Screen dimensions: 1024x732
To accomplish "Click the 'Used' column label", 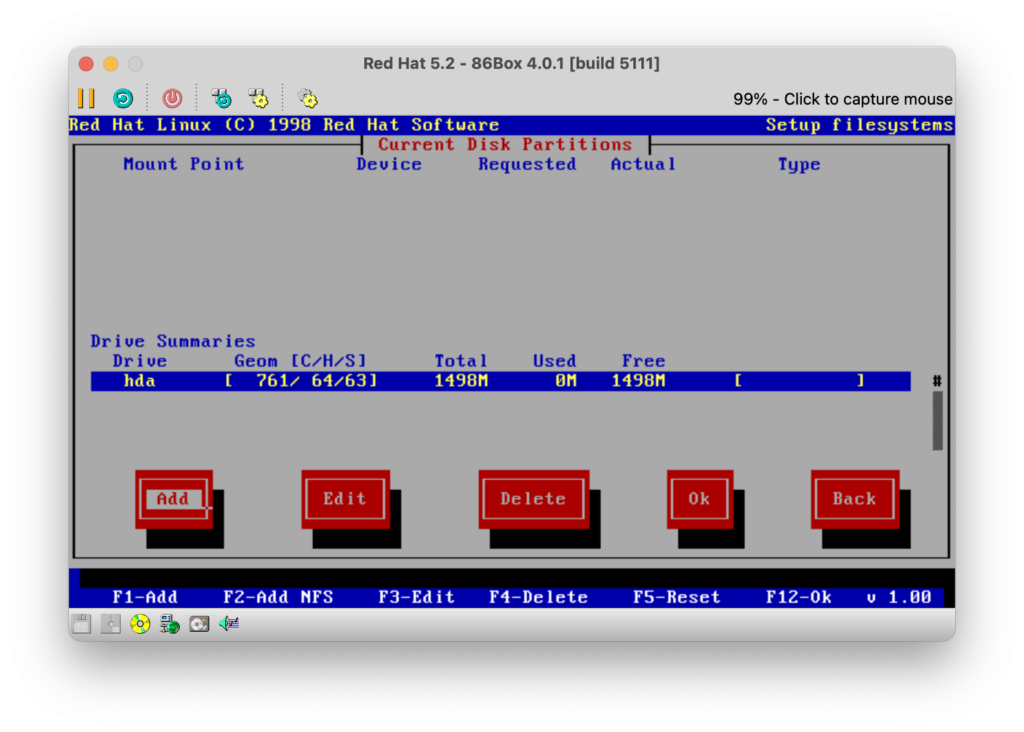I will pos(554,361).
